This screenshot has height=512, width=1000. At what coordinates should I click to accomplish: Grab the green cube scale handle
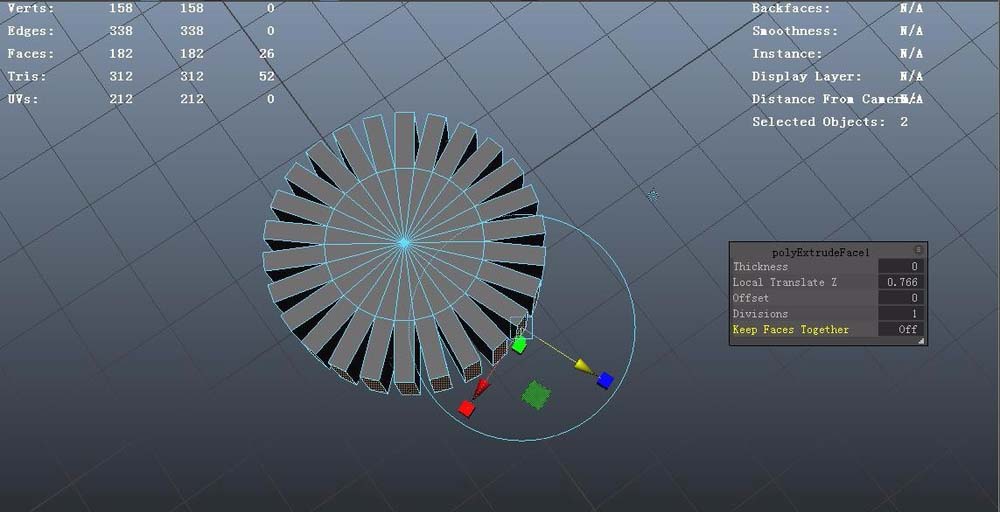point(519,346)
